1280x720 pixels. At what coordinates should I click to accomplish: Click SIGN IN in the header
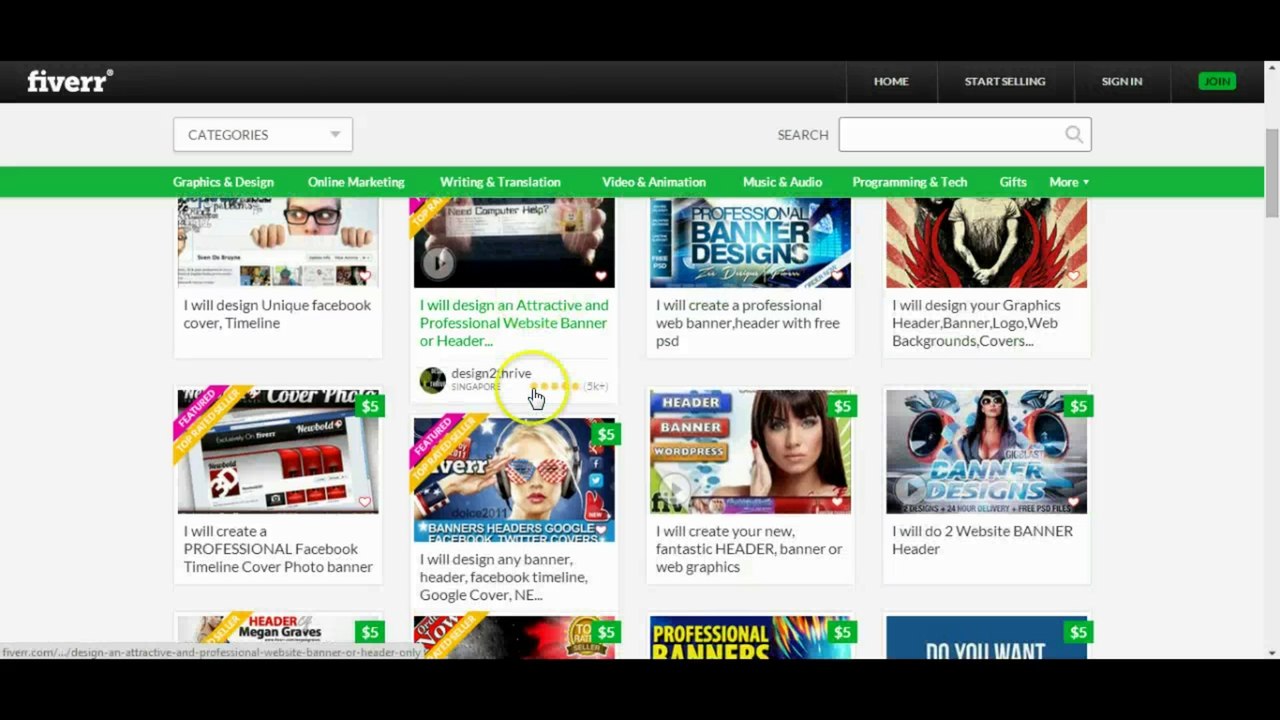tap(1122, 81)
